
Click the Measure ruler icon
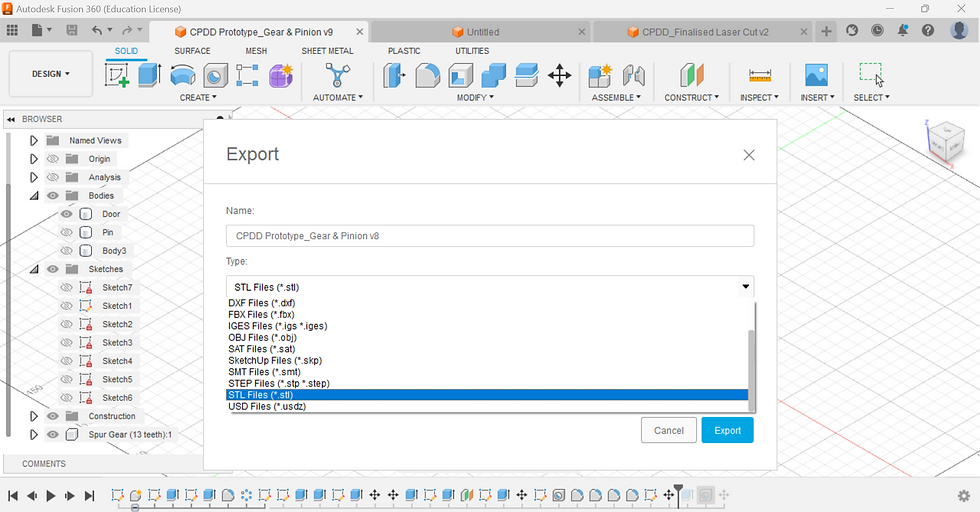(759, 76)
